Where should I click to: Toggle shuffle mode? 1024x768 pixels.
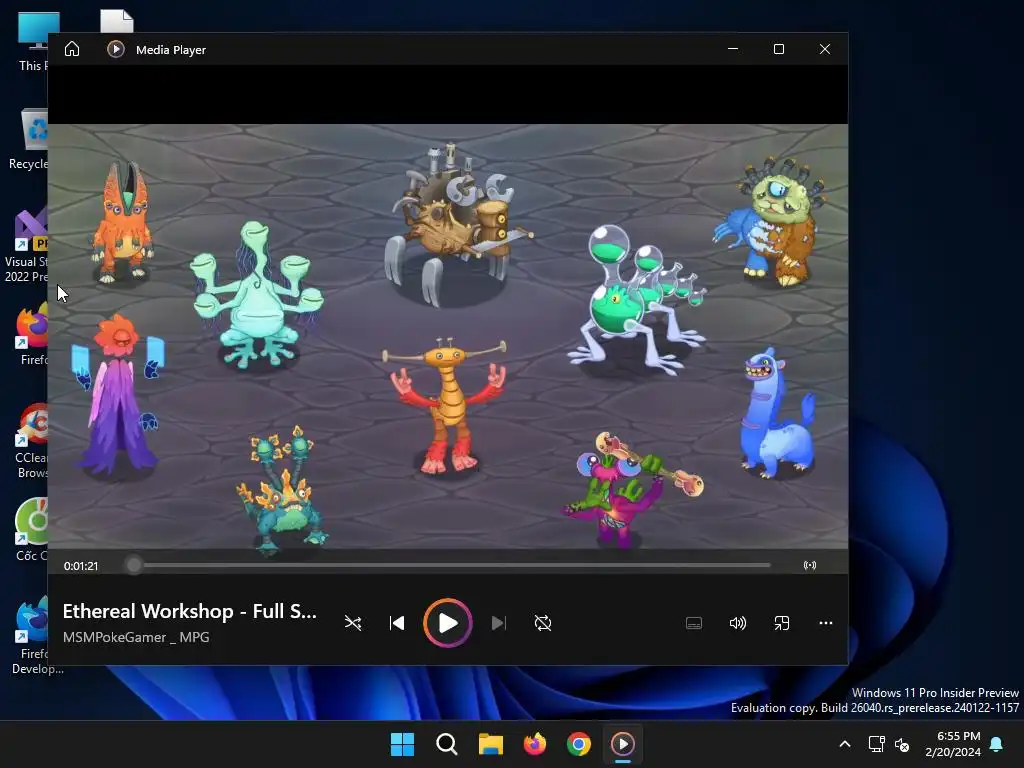[x=353, y=623]
